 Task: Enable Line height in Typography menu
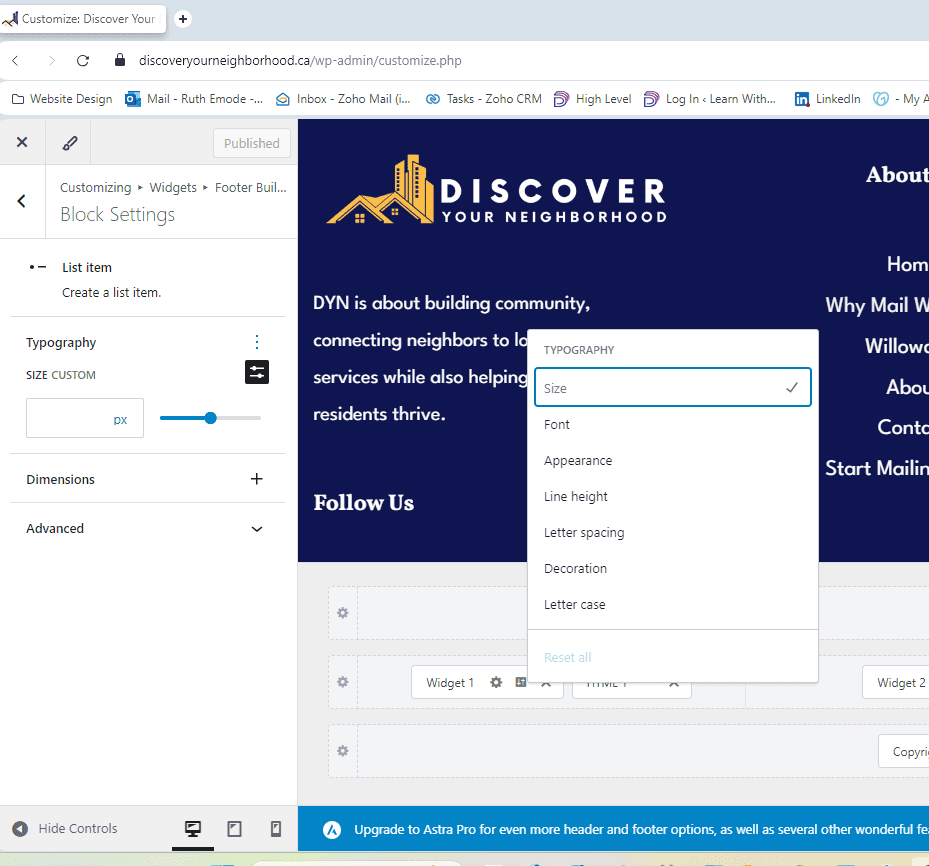coord(576,497)
